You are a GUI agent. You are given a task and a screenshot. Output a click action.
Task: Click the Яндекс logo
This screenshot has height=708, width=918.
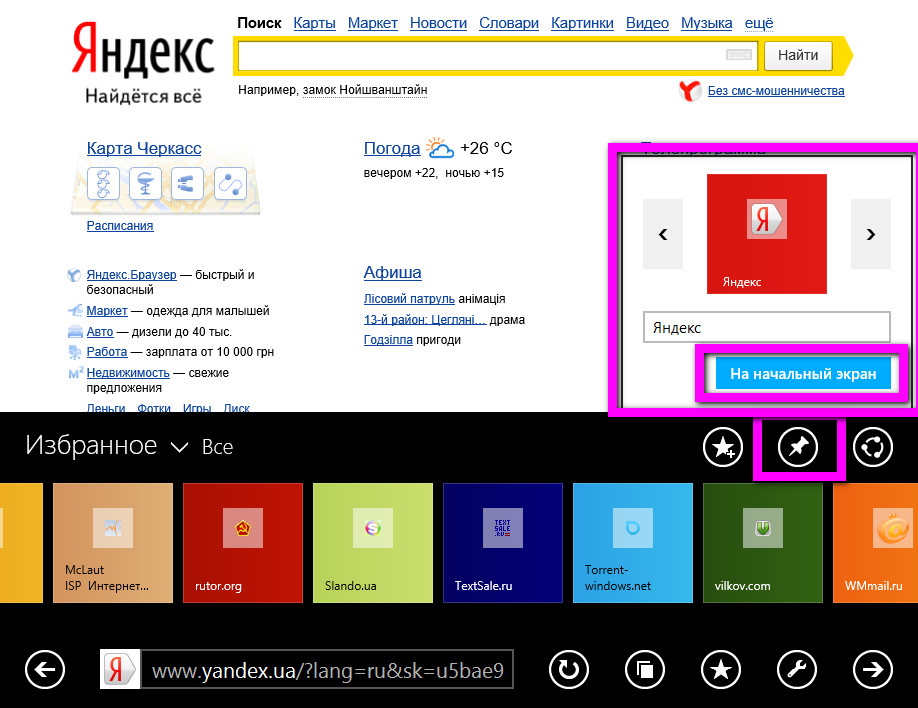click(143, 52)
